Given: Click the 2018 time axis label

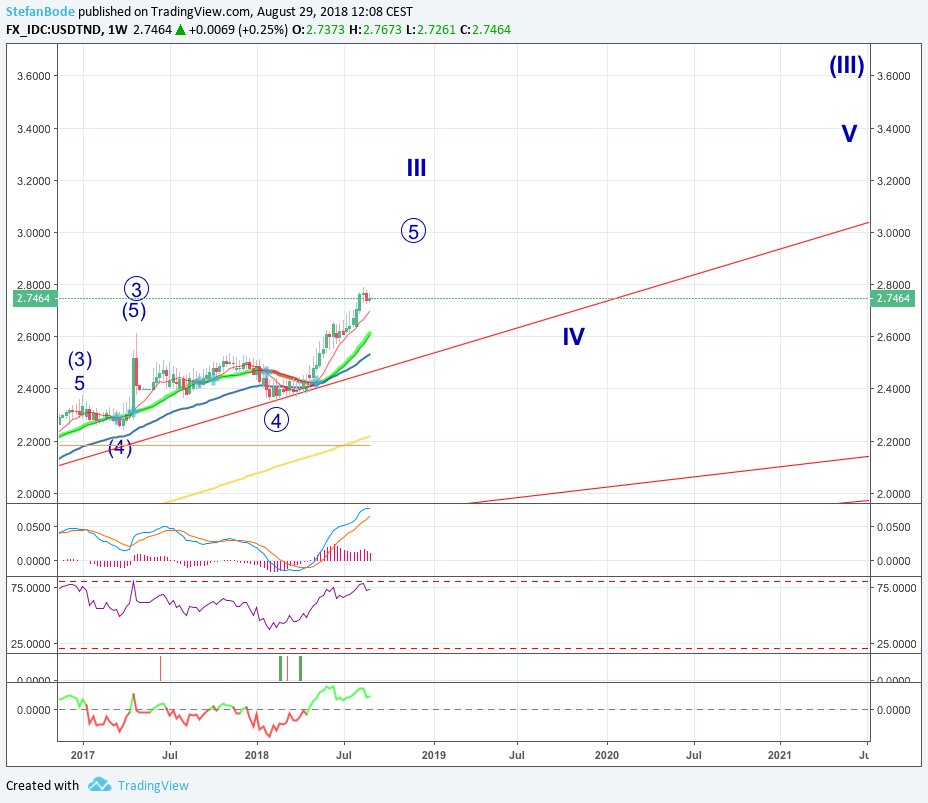Looking at the screenshot, I should point(257,755).
